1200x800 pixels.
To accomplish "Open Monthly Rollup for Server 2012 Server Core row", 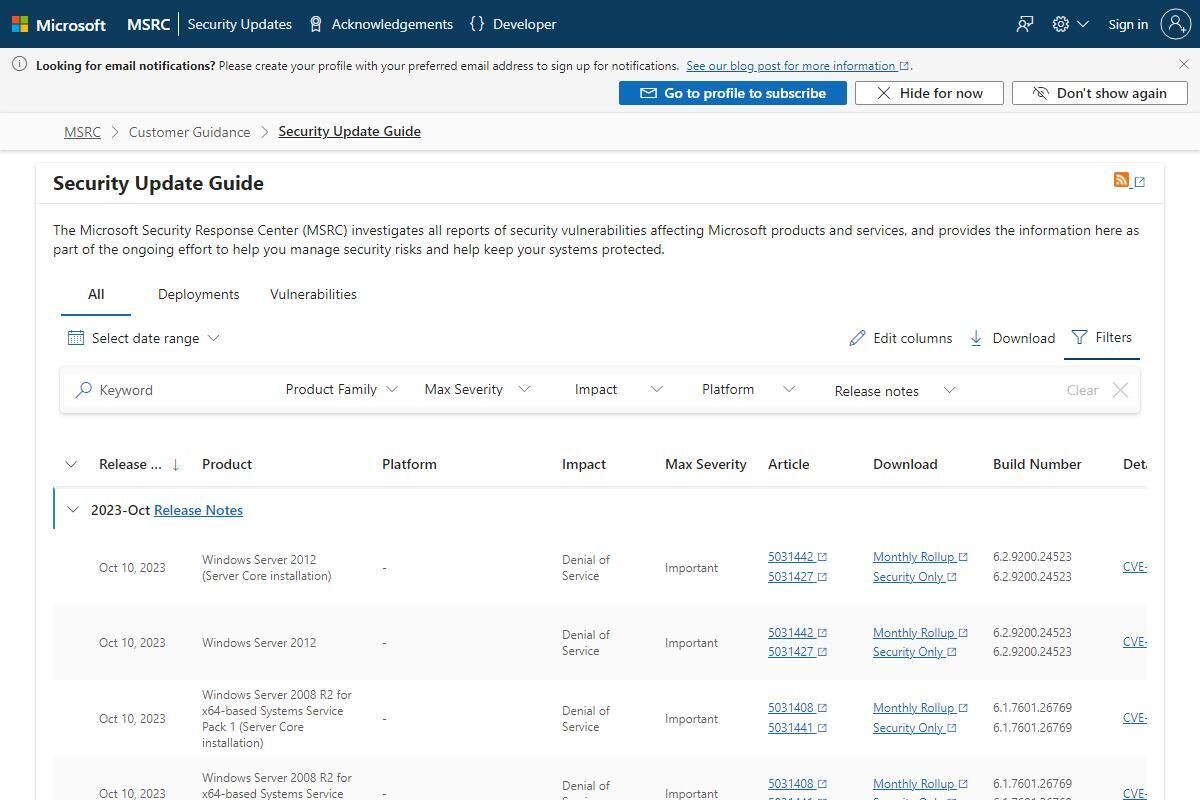I will (920, 557).
